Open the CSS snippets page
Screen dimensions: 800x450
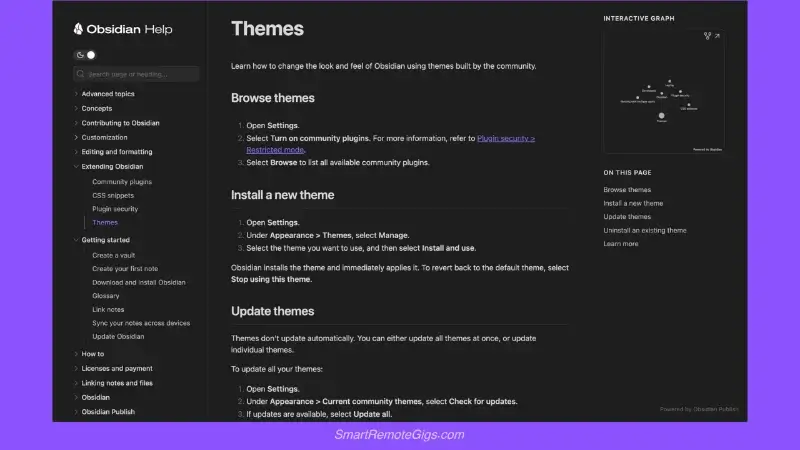[x=113, y=195]
